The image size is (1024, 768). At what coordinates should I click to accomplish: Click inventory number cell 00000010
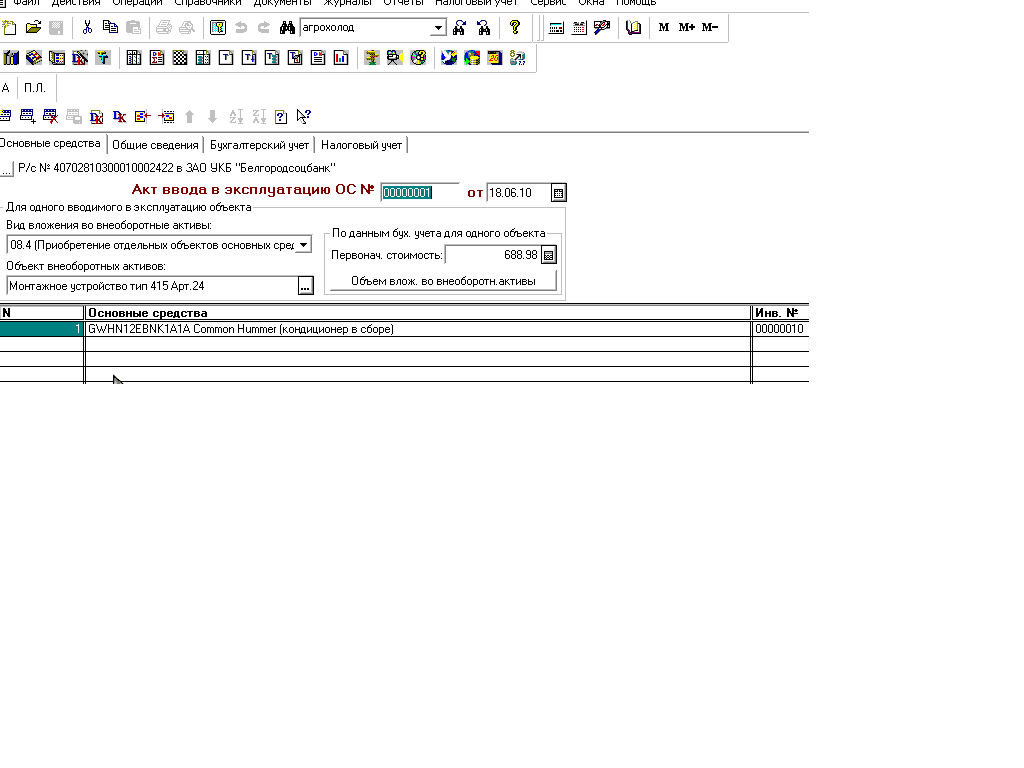pos(780,329)
